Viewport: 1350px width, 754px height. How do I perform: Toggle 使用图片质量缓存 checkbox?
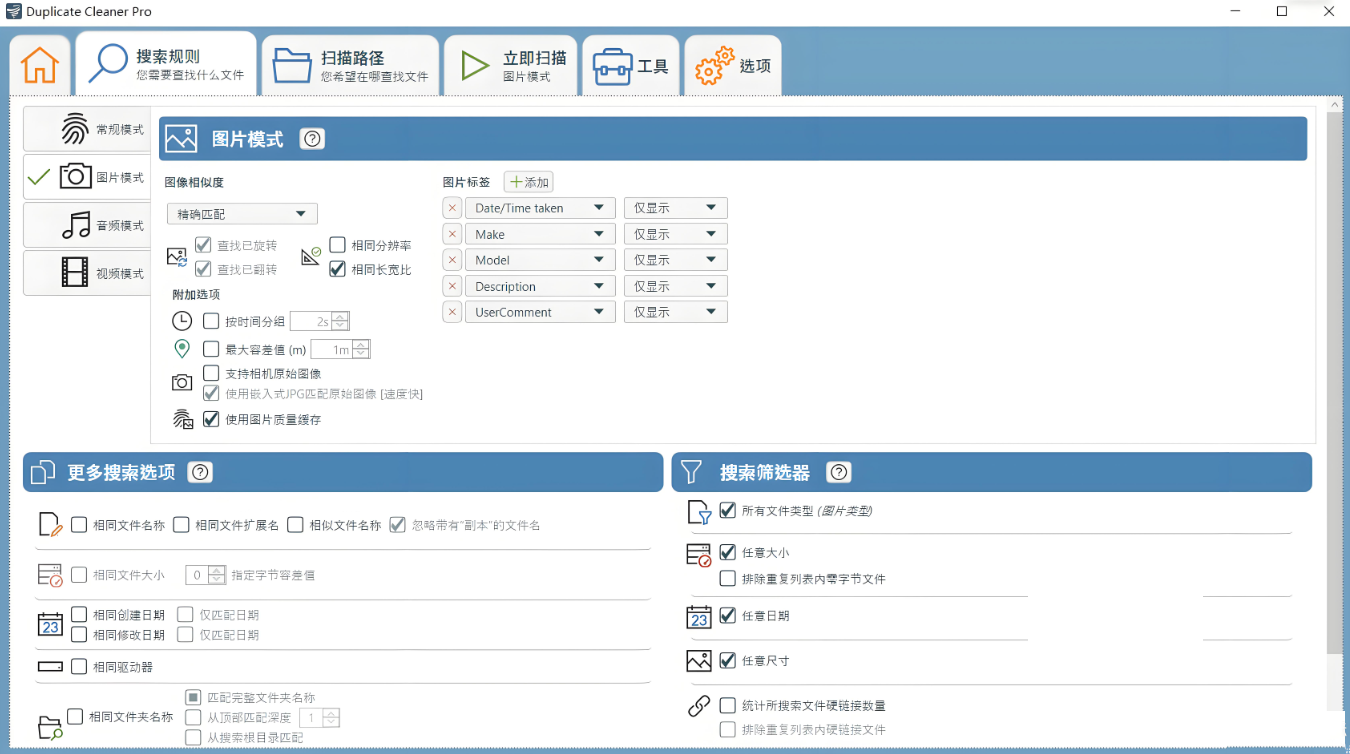[211, 419]
